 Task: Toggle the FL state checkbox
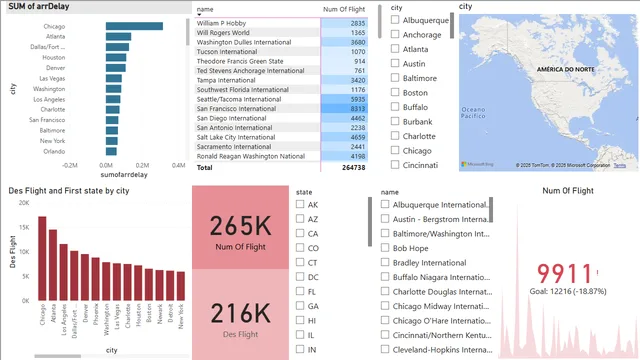coord(300,291)
